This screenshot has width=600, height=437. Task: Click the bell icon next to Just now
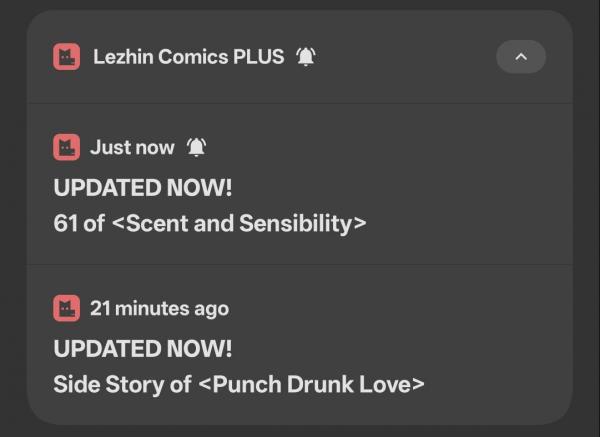point(196,148)
